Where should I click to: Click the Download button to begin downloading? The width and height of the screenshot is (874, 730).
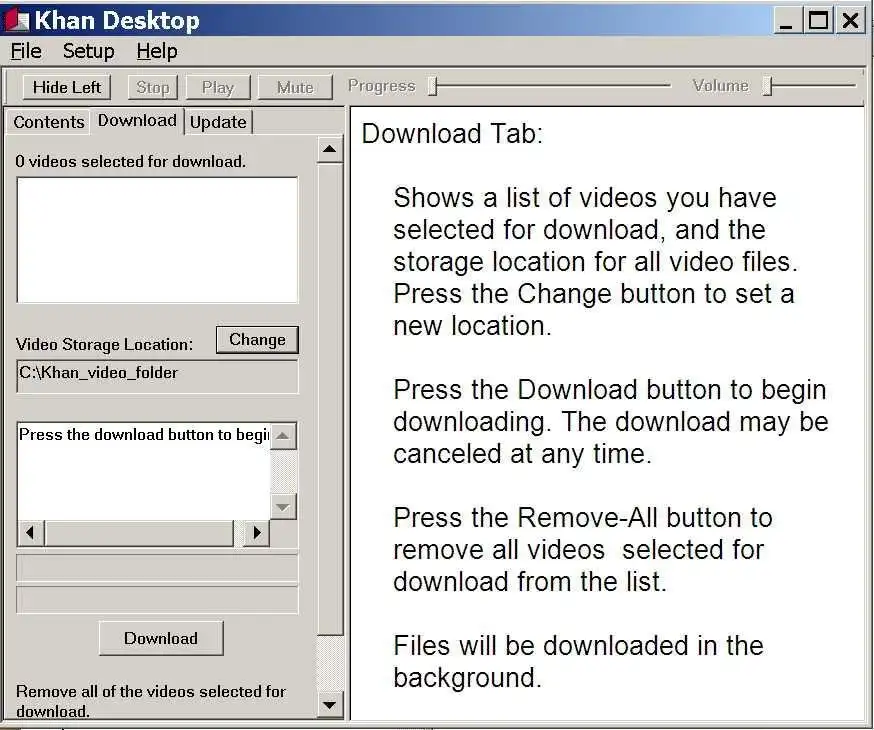[161, 638]
